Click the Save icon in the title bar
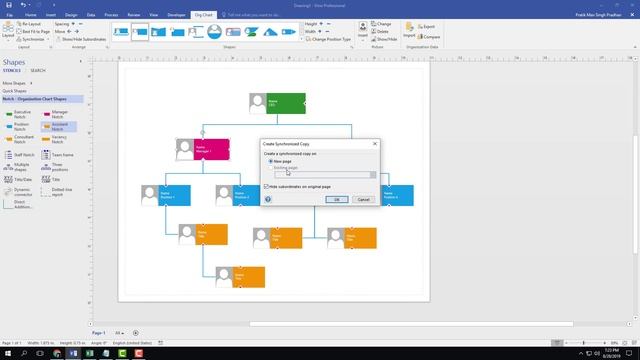The height and width of the screenshot is (360, 640). [9, 5]
